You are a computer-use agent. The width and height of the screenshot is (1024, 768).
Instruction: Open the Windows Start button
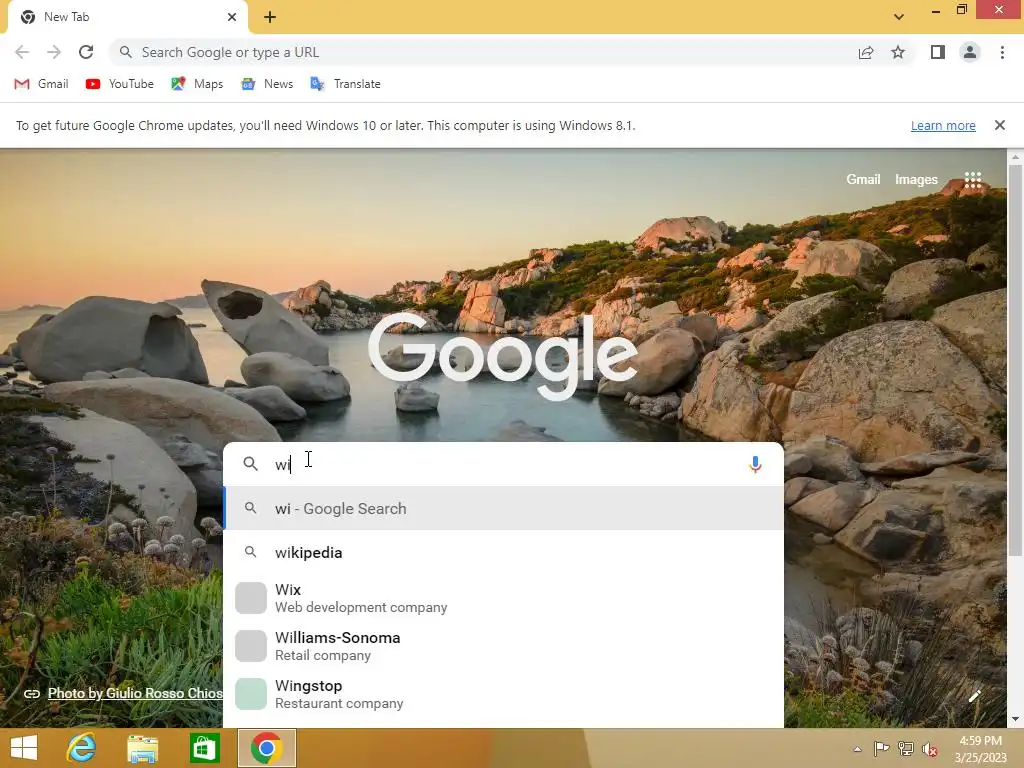click(24, 748)
